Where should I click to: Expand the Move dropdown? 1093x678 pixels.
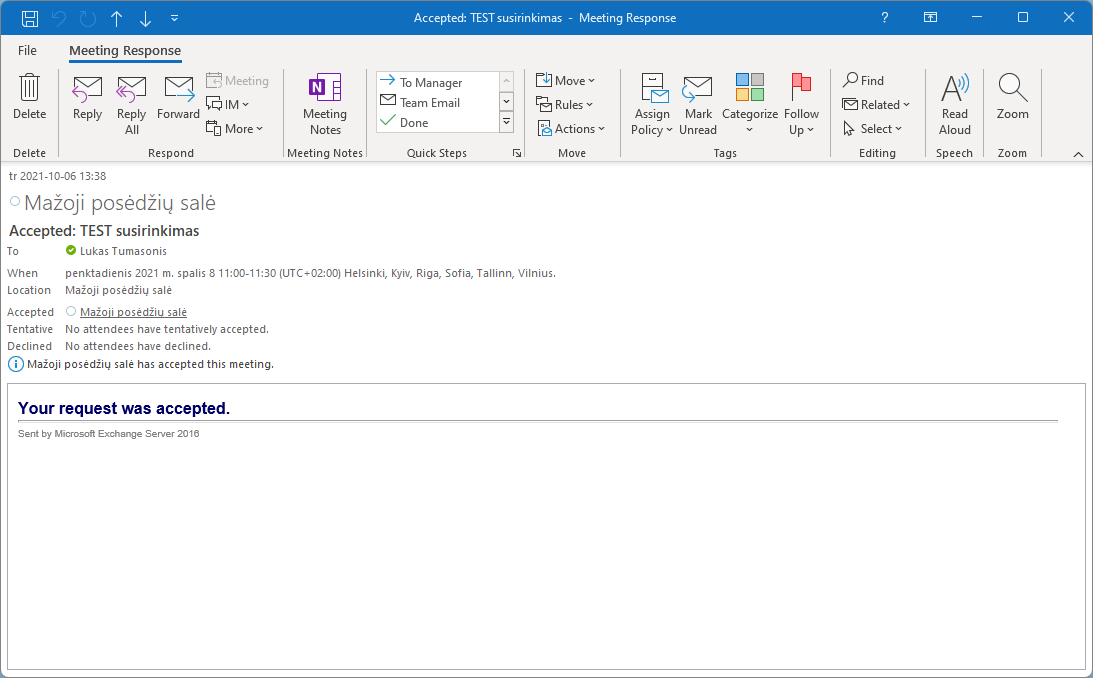pos(565,81)
